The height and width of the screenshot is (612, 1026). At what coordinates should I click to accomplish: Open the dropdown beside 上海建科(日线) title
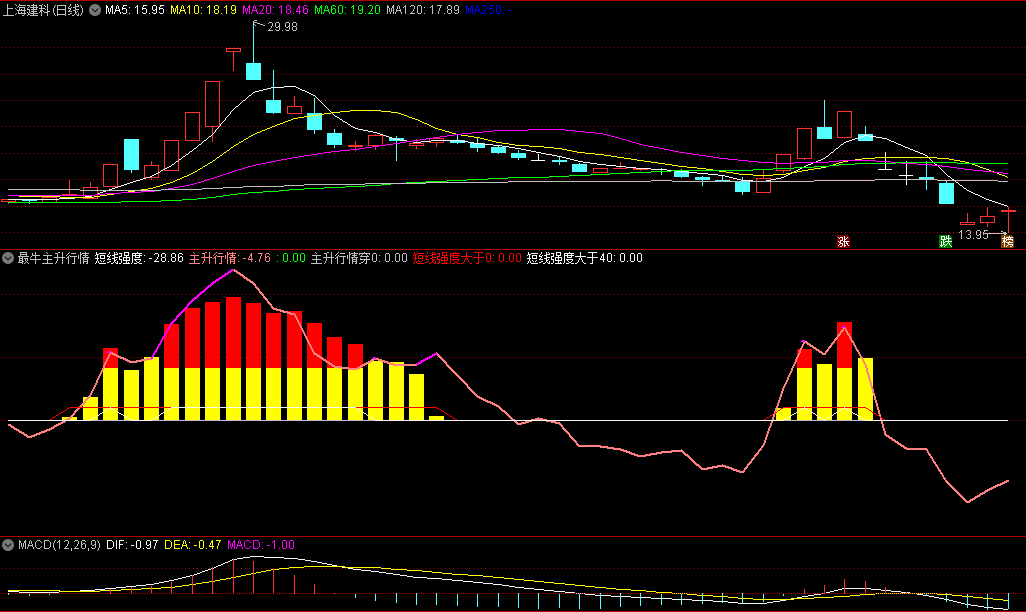[x=95, y=10]
